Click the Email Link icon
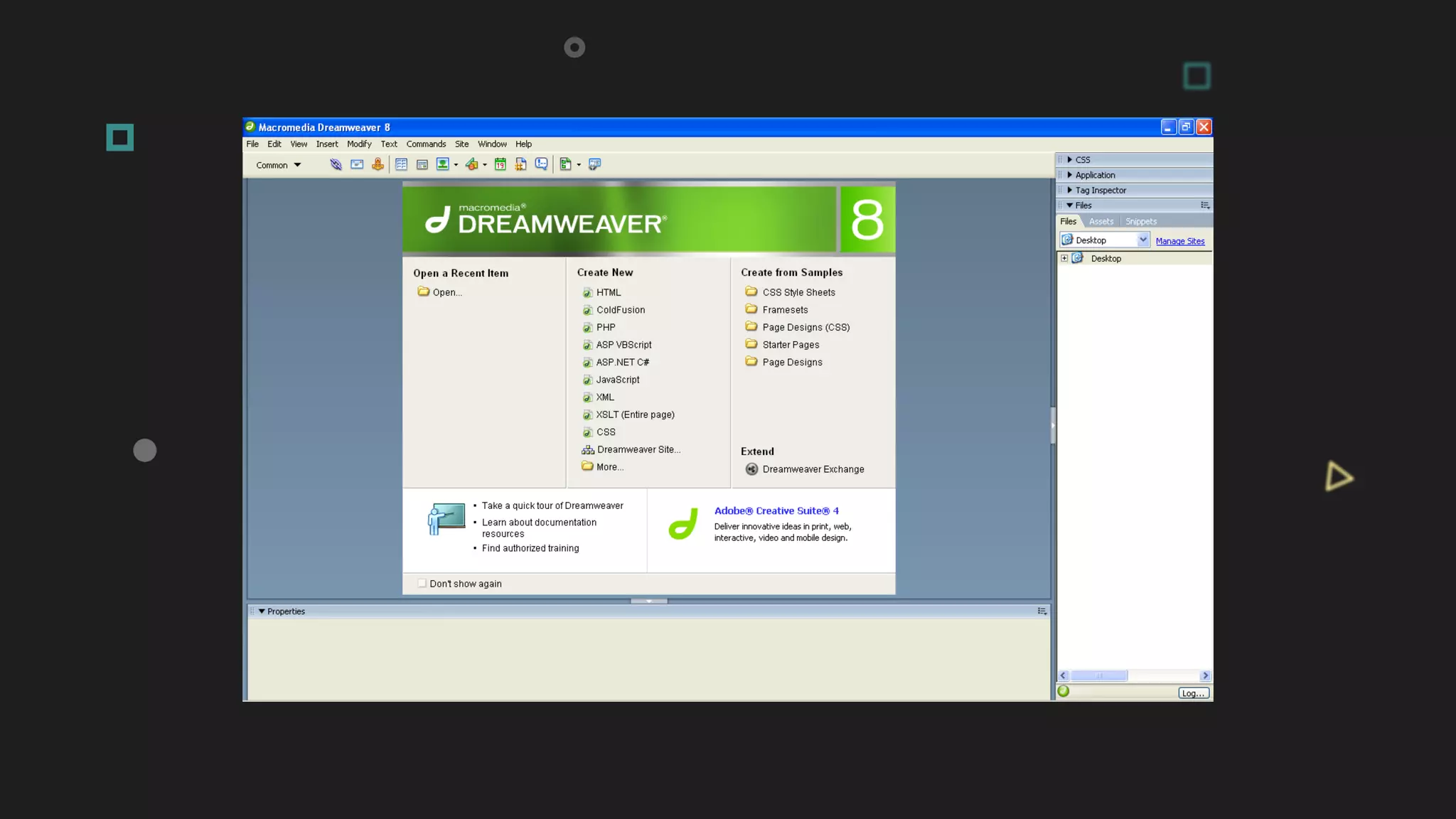The height and width of the screenshot is (819, 1456). [x=357, y=164]
